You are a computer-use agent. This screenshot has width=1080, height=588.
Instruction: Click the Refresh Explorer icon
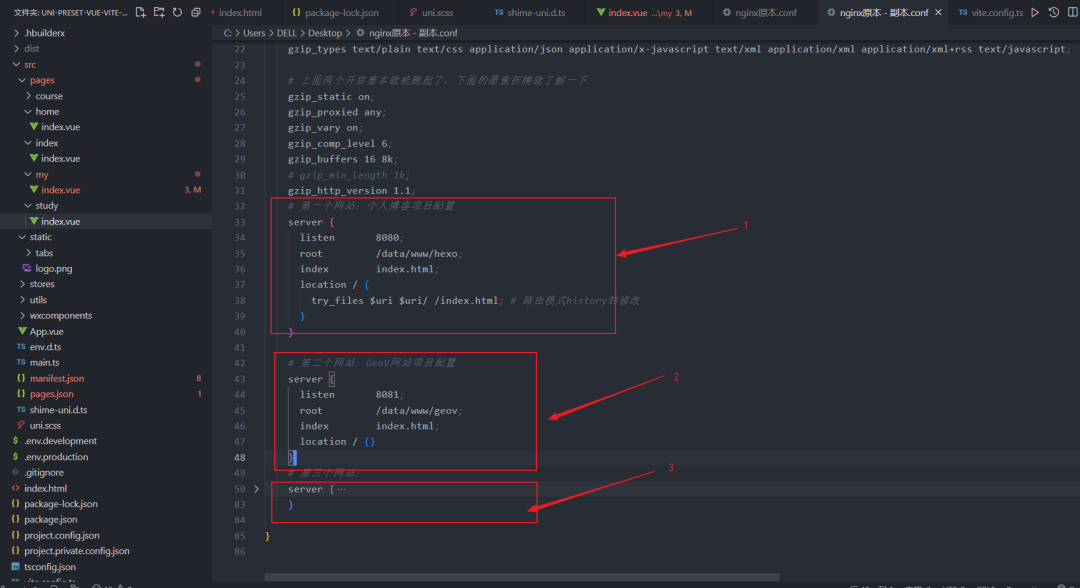coord(177,12)
